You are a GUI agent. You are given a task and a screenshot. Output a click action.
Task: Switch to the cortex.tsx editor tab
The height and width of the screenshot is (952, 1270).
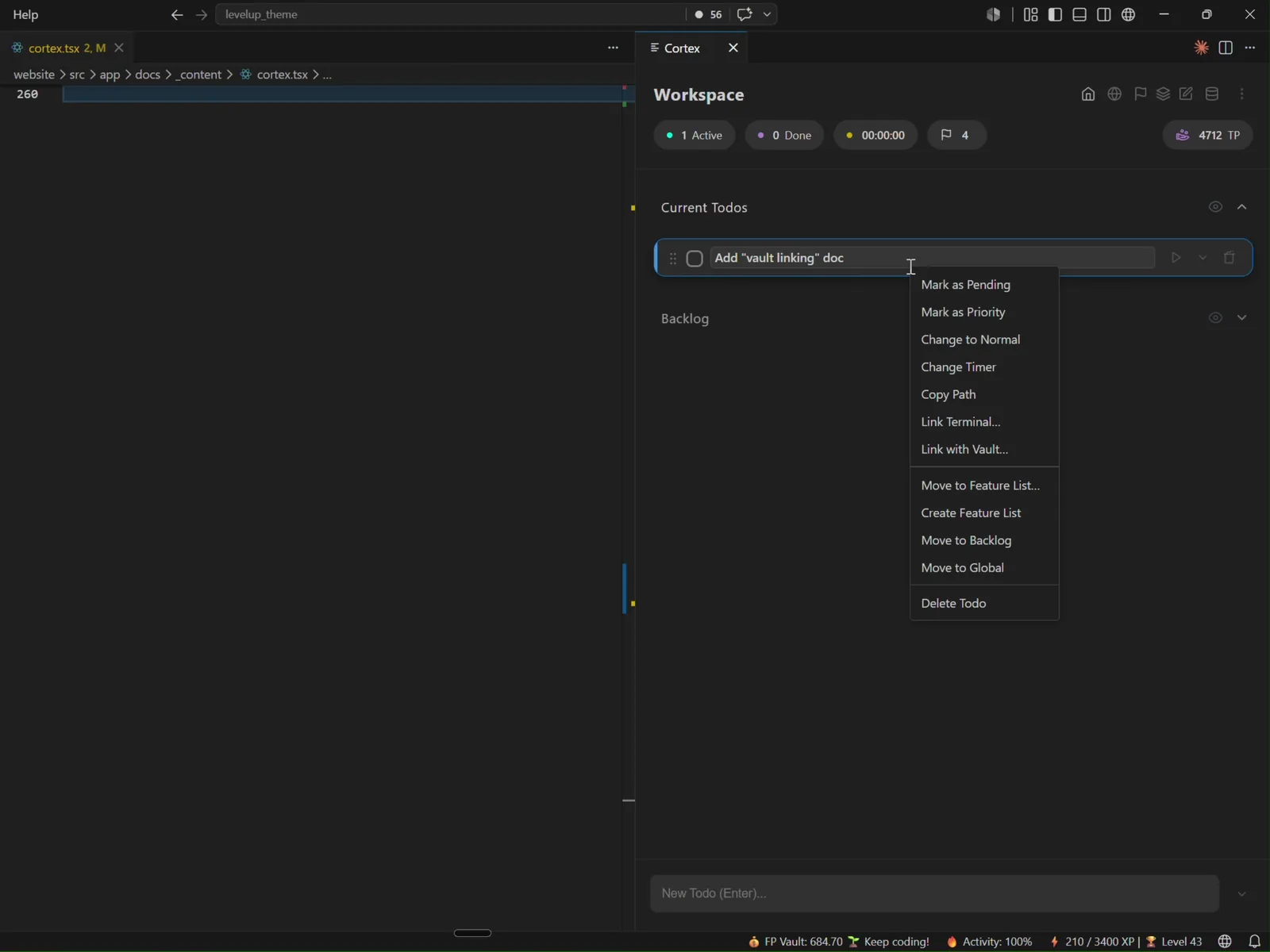coord(67,48)
